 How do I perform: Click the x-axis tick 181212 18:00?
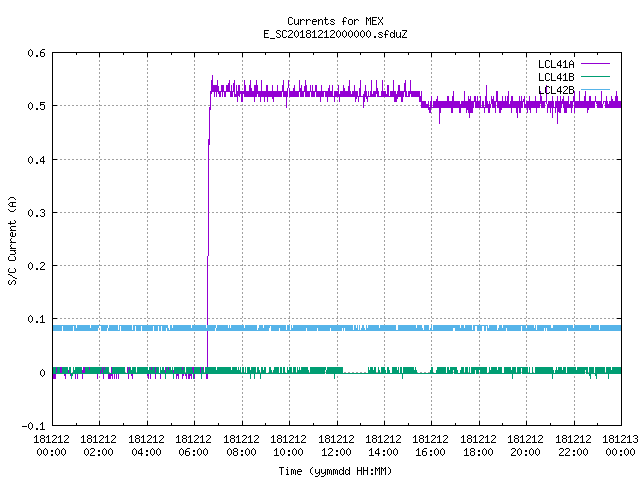pos(478,445)
